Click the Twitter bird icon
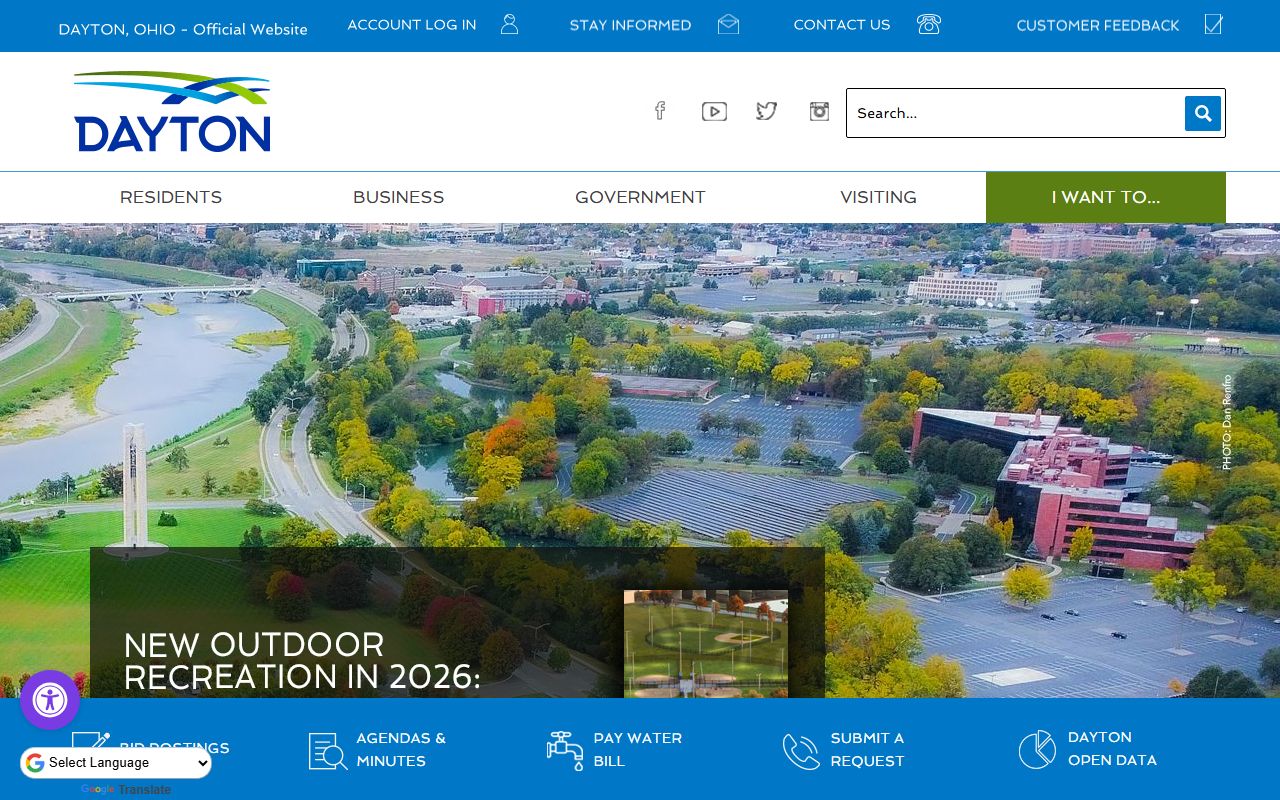Image resolution: width=1280 pixels, height=800 pixels. pos(766,111)
